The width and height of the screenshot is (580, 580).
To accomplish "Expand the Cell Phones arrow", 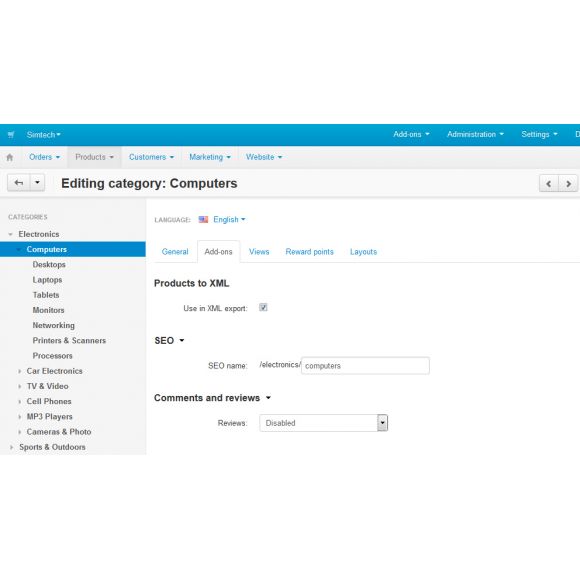I will tap(20, 402).
